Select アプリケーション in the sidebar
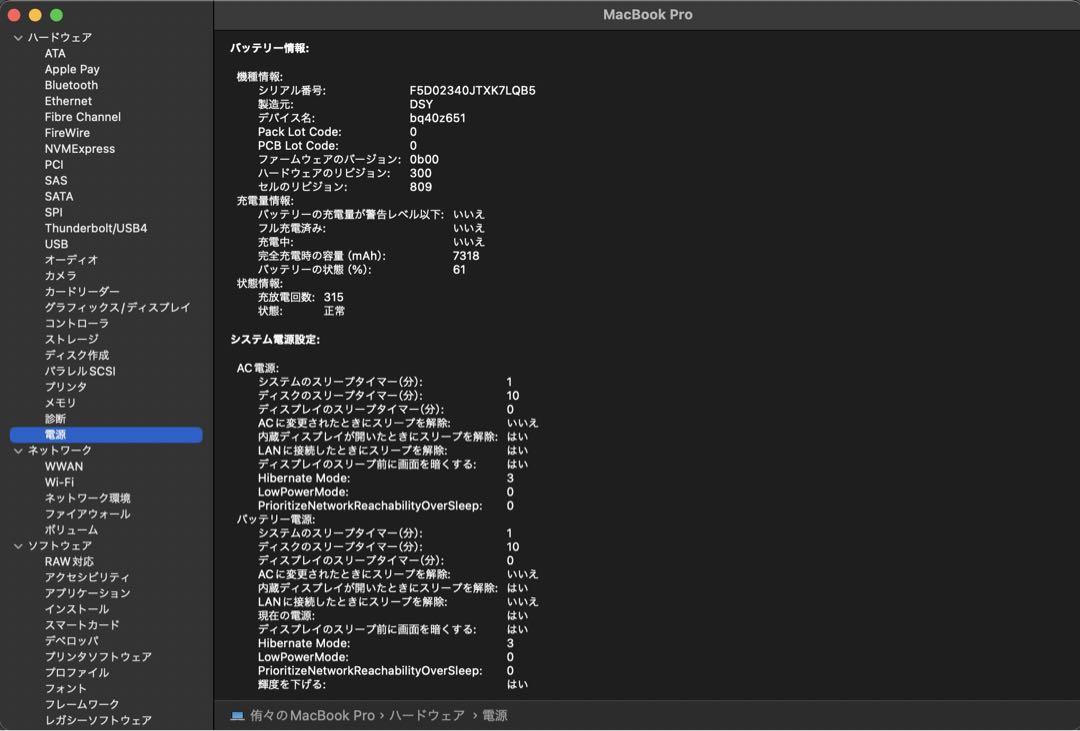This screenshot has height=731, width=1080. coord(87,593)
